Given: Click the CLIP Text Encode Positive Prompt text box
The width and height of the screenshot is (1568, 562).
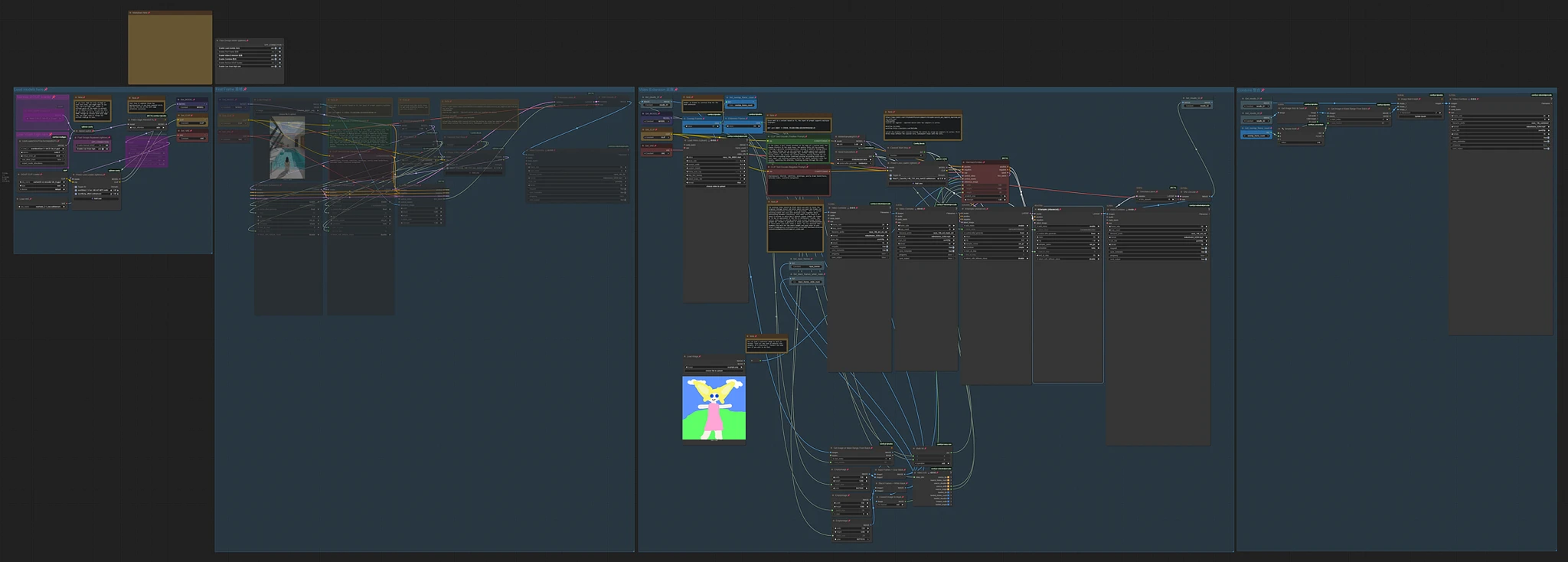Looking at the screenshot, I should [x=798, y=152].
